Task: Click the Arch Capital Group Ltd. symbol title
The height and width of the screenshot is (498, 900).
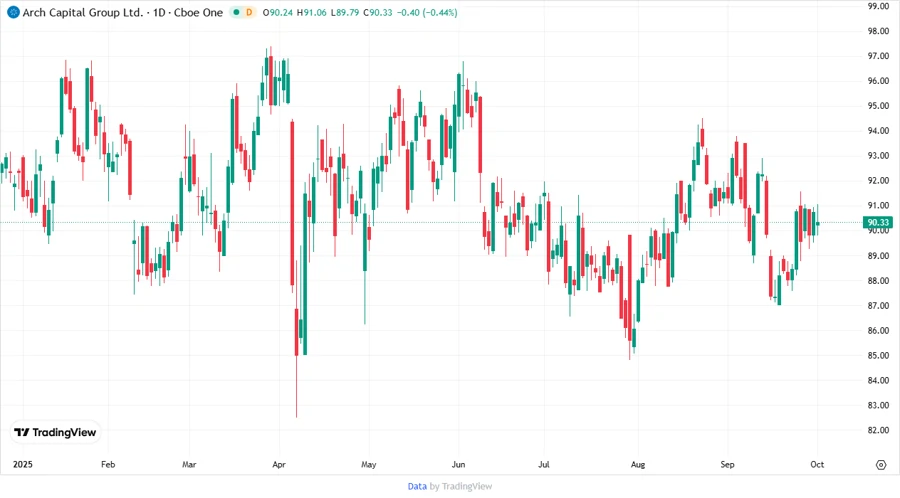Action: [x=74, y=12]
